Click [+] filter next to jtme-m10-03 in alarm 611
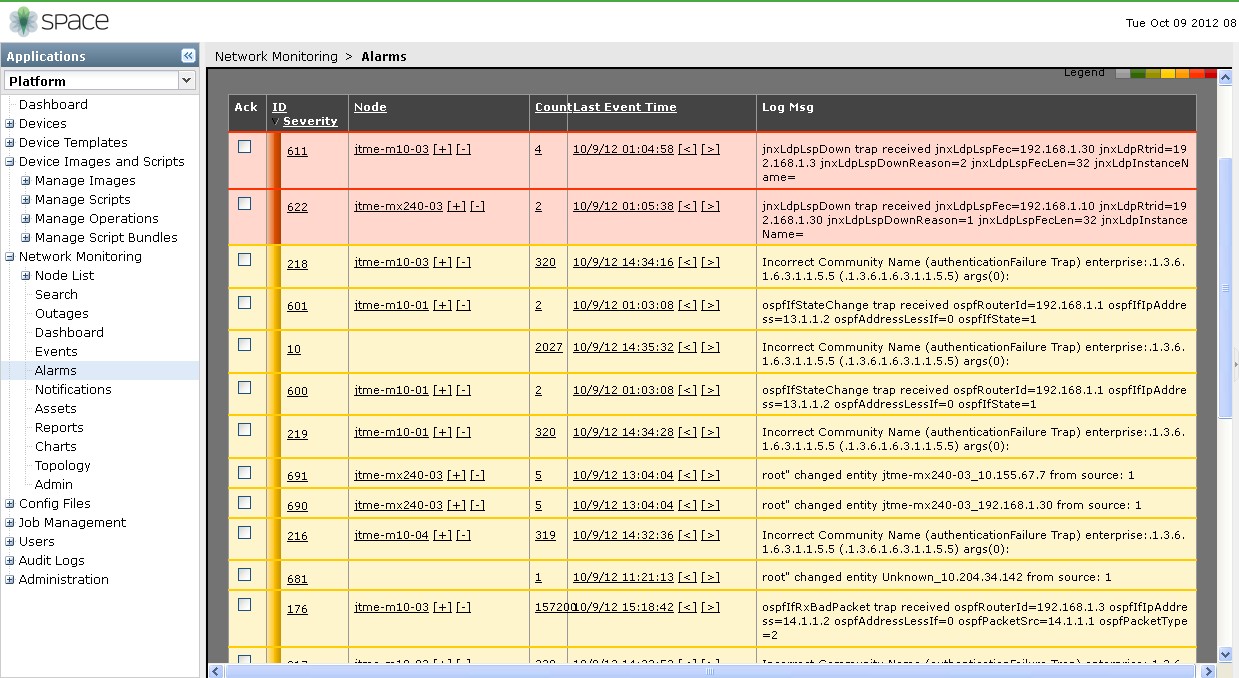This screenshot has width=1239, height=678. pos(442,150)
